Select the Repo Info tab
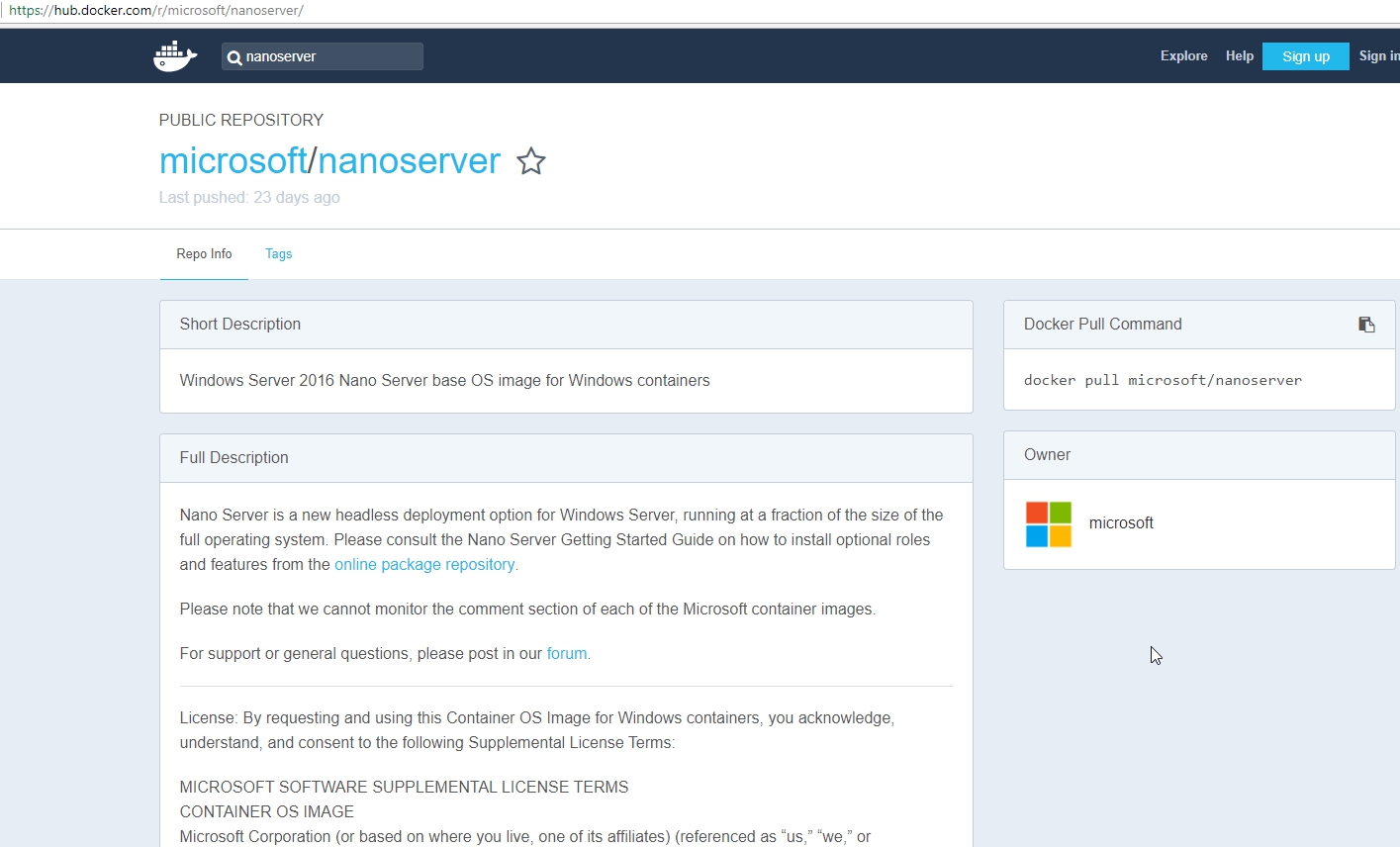Screen dimensions: 1400x847 point(203,254)
